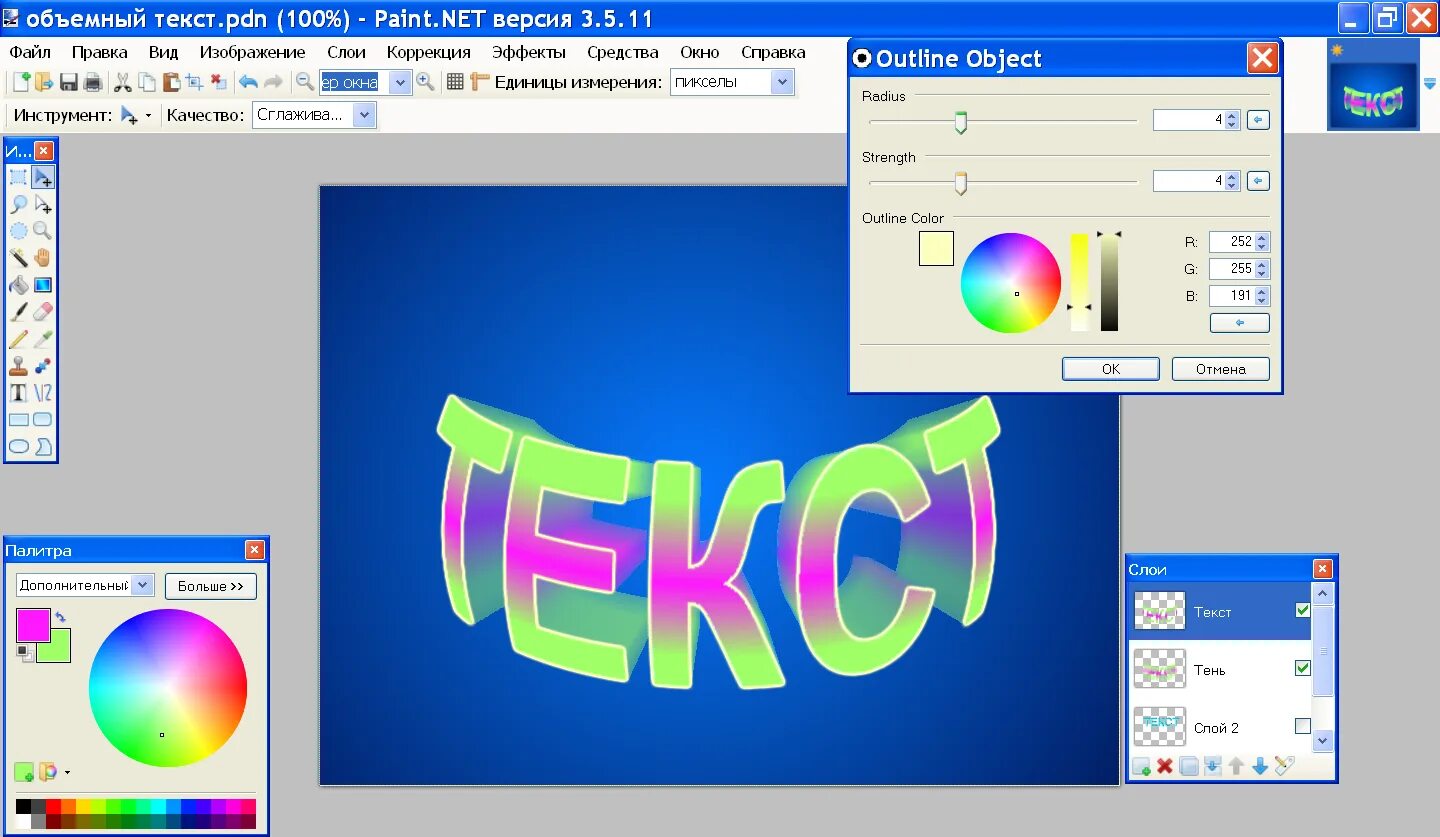The image size is (1440, 837).
Task: Swap primary and secondary colors icon
Action: click(60, 617)
